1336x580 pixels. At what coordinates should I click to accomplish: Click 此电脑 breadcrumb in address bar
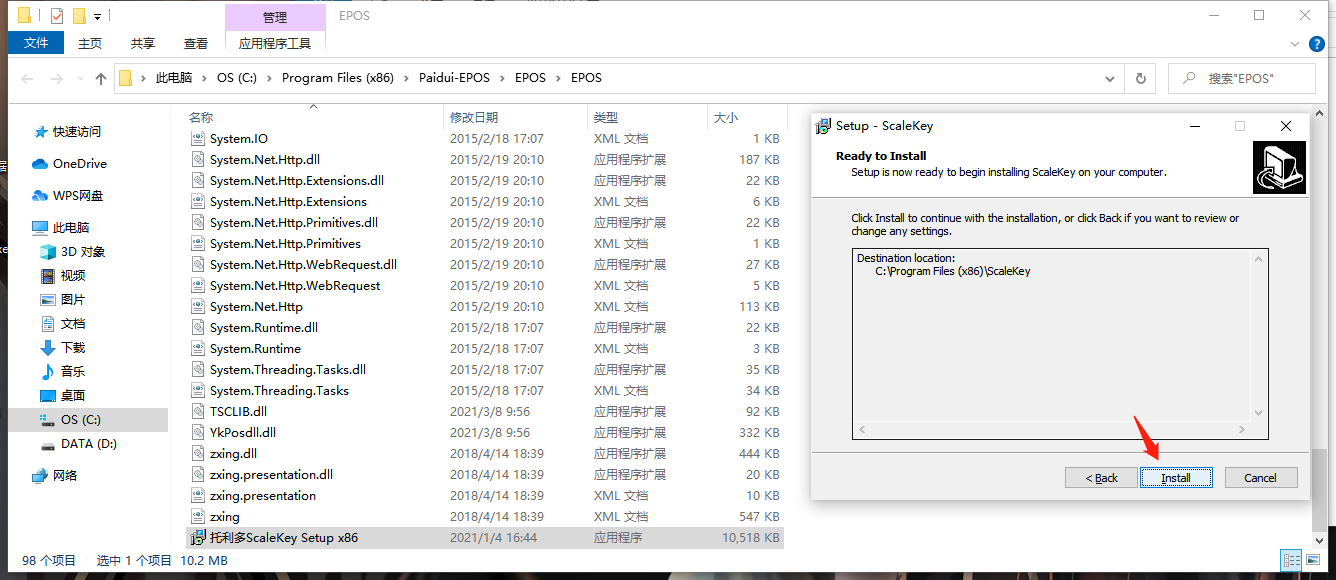[174, 78]
